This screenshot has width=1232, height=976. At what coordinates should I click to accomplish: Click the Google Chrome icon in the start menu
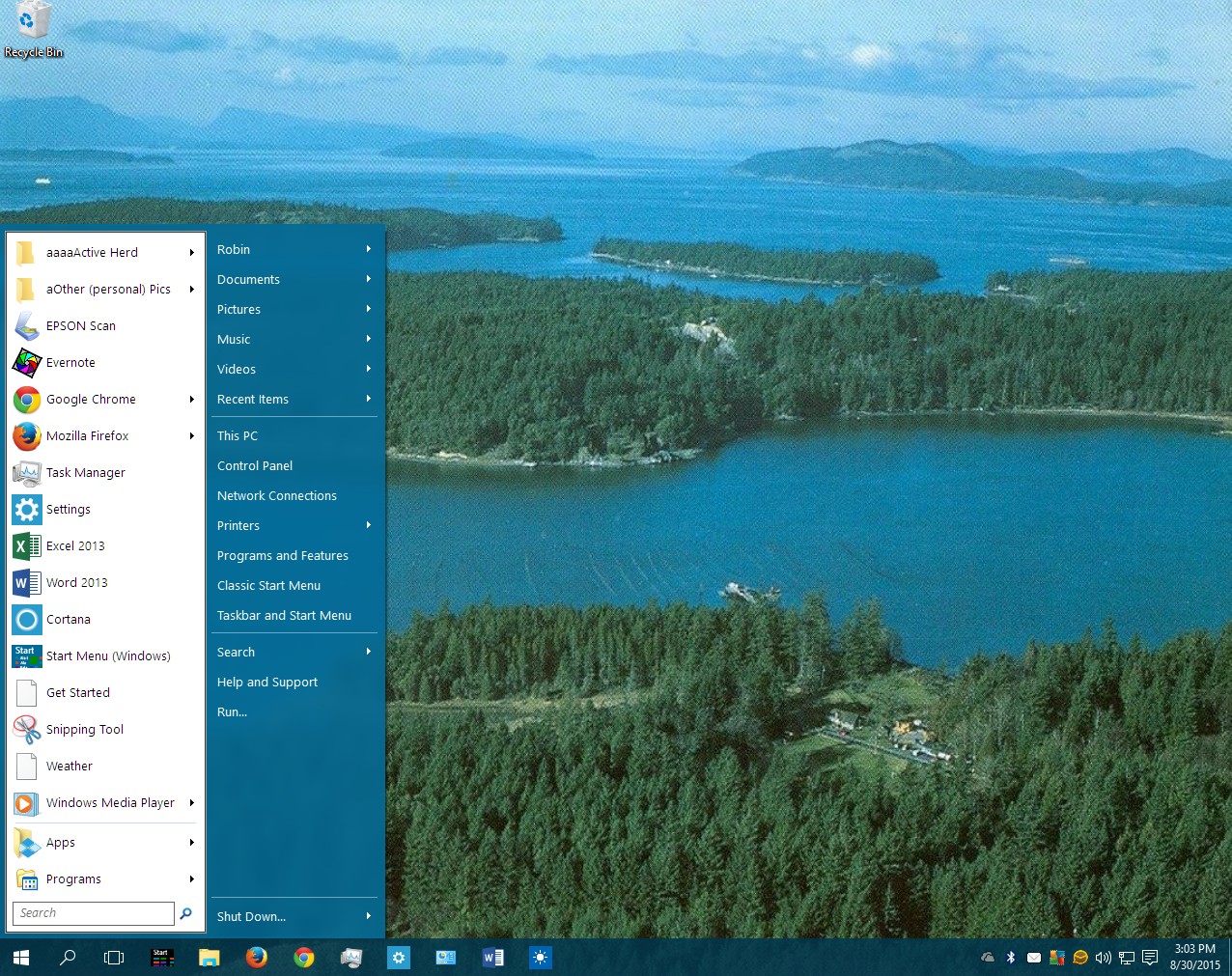(26, 400)
